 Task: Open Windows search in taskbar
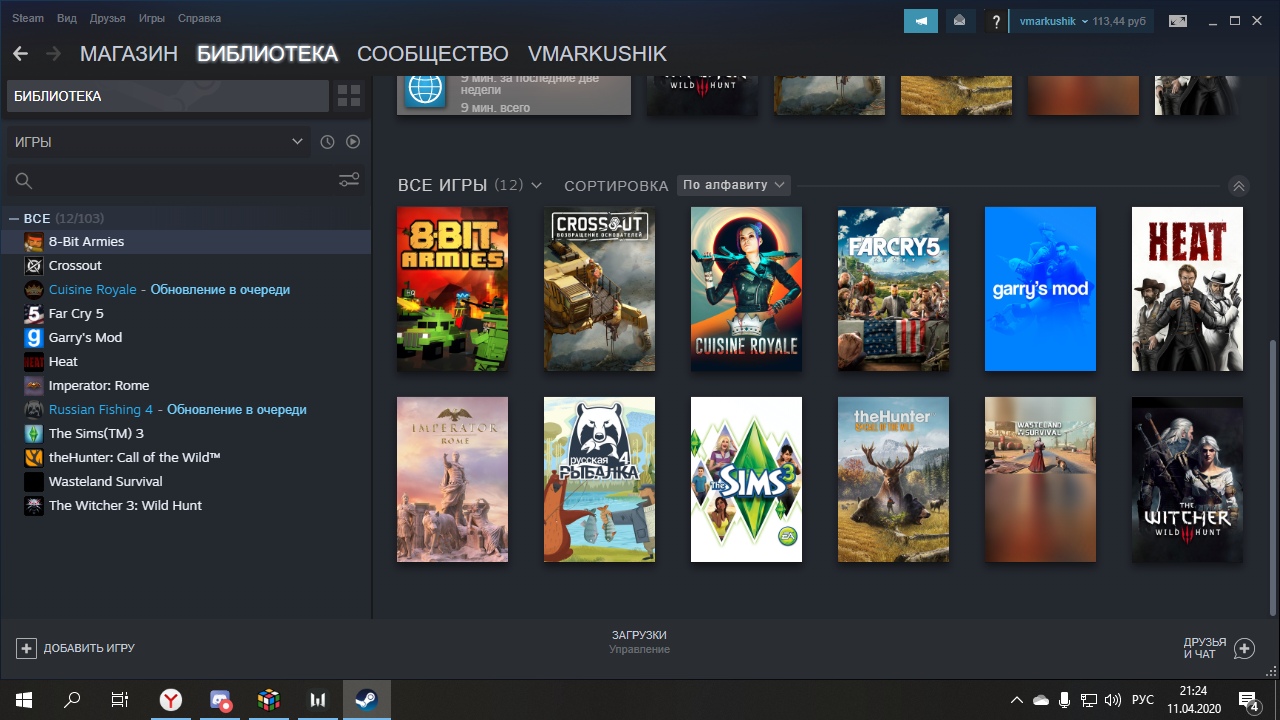coord(72,700)
